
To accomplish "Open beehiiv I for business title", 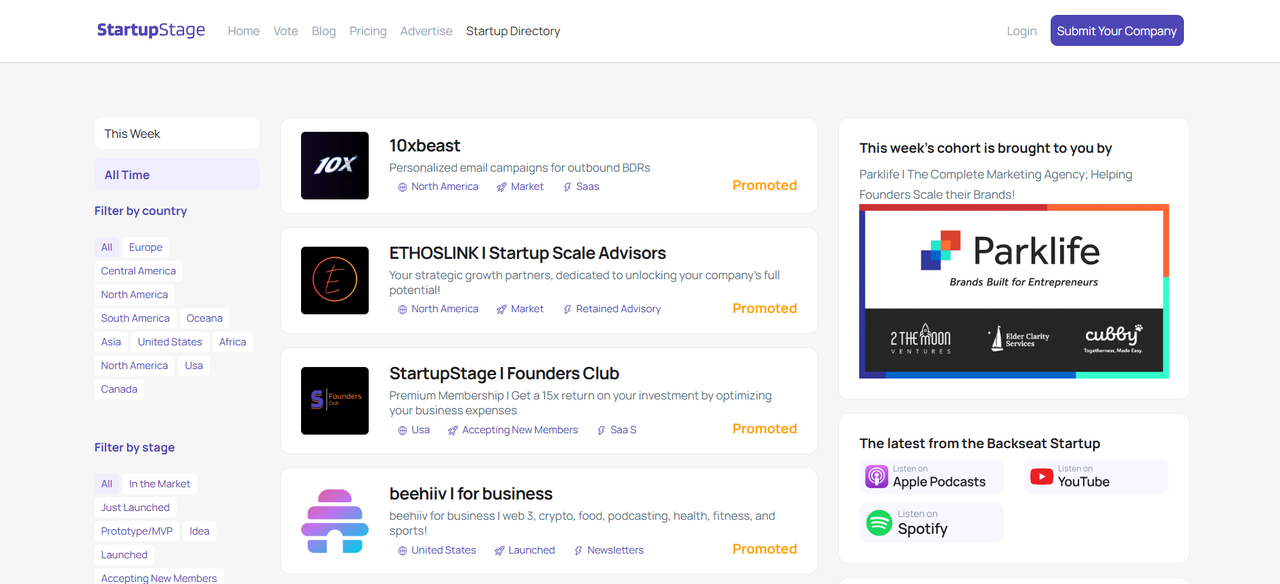I will [x=471, y=494].
